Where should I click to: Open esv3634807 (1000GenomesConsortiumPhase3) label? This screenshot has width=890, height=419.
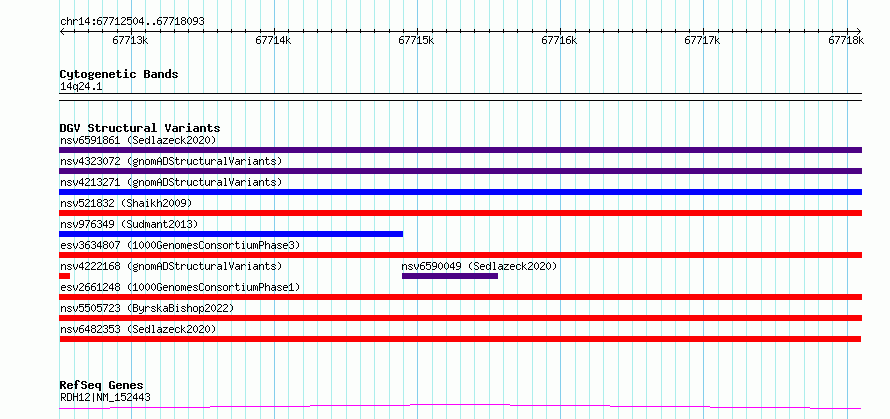[180, 245]
